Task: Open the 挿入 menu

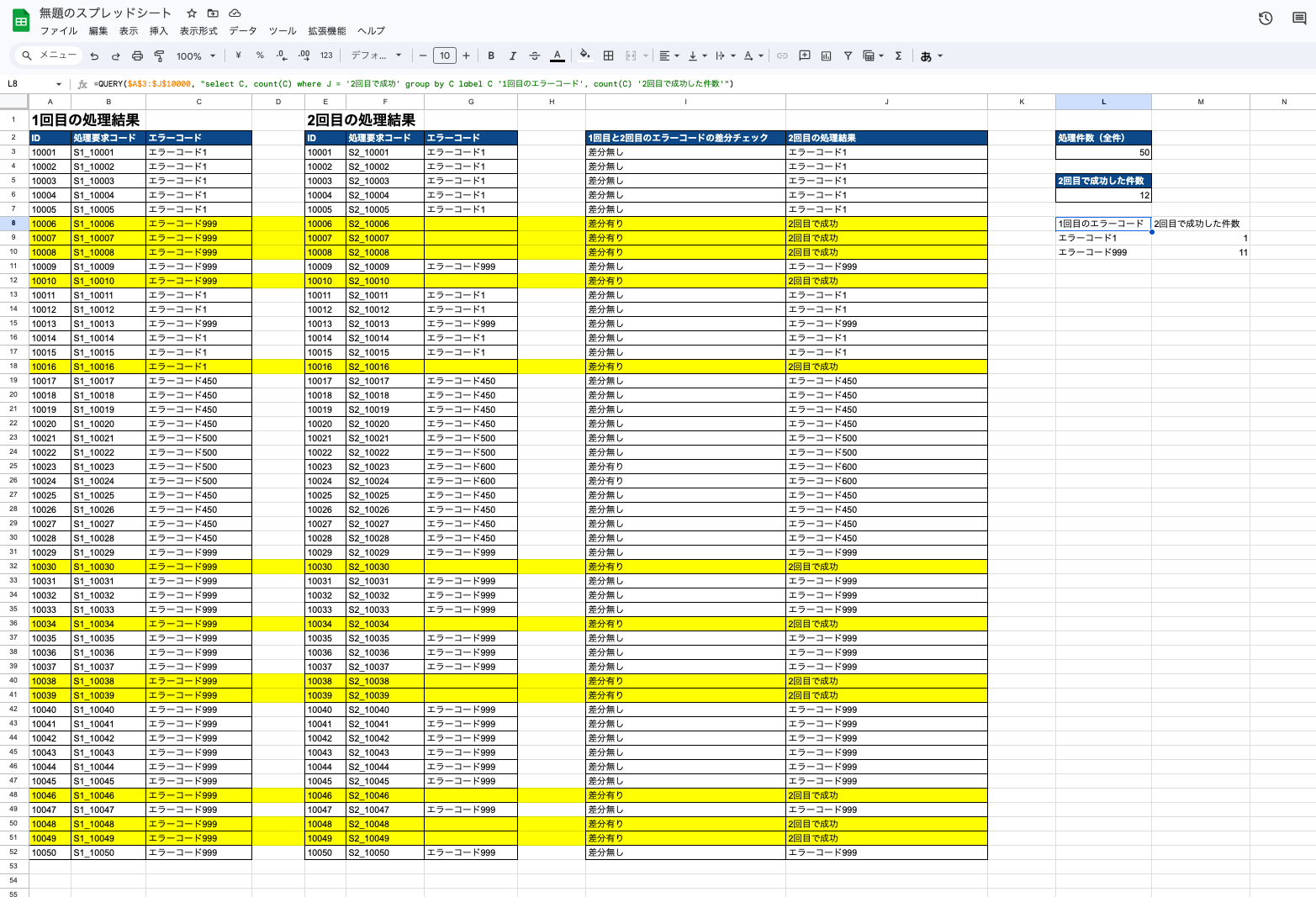Action: tap(159, 31)
